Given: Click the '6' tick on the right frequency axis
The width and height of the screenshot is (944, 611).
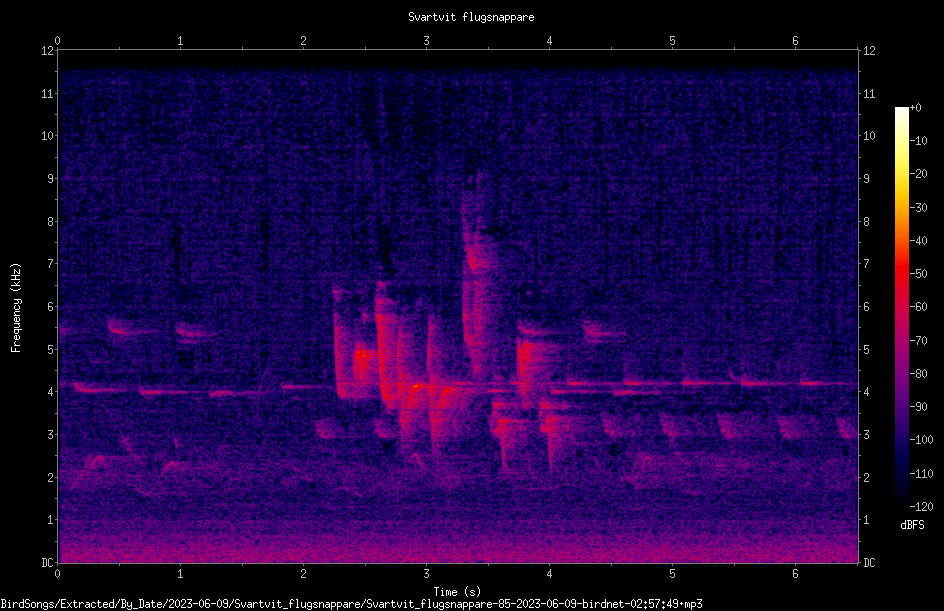Looking at the screenshot, I should pyautogui.click(x=866, y=307).
